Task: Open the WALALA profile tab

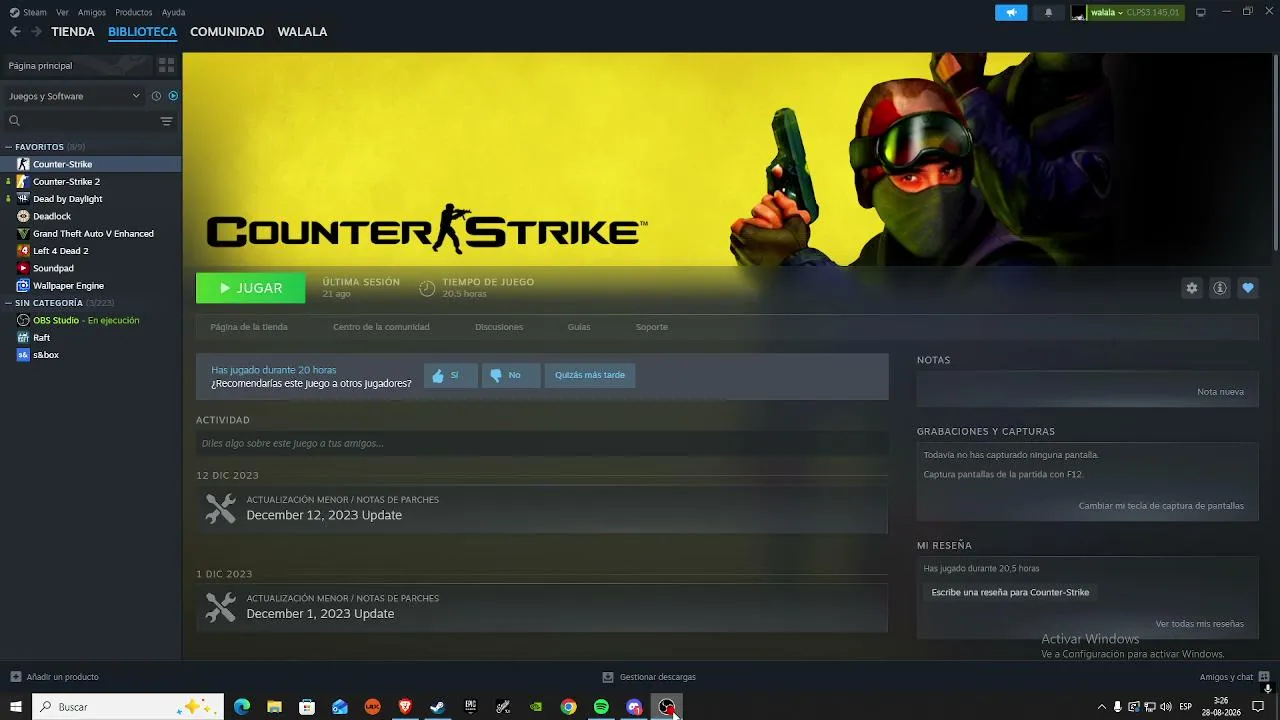Action: (x=302, y=32)
